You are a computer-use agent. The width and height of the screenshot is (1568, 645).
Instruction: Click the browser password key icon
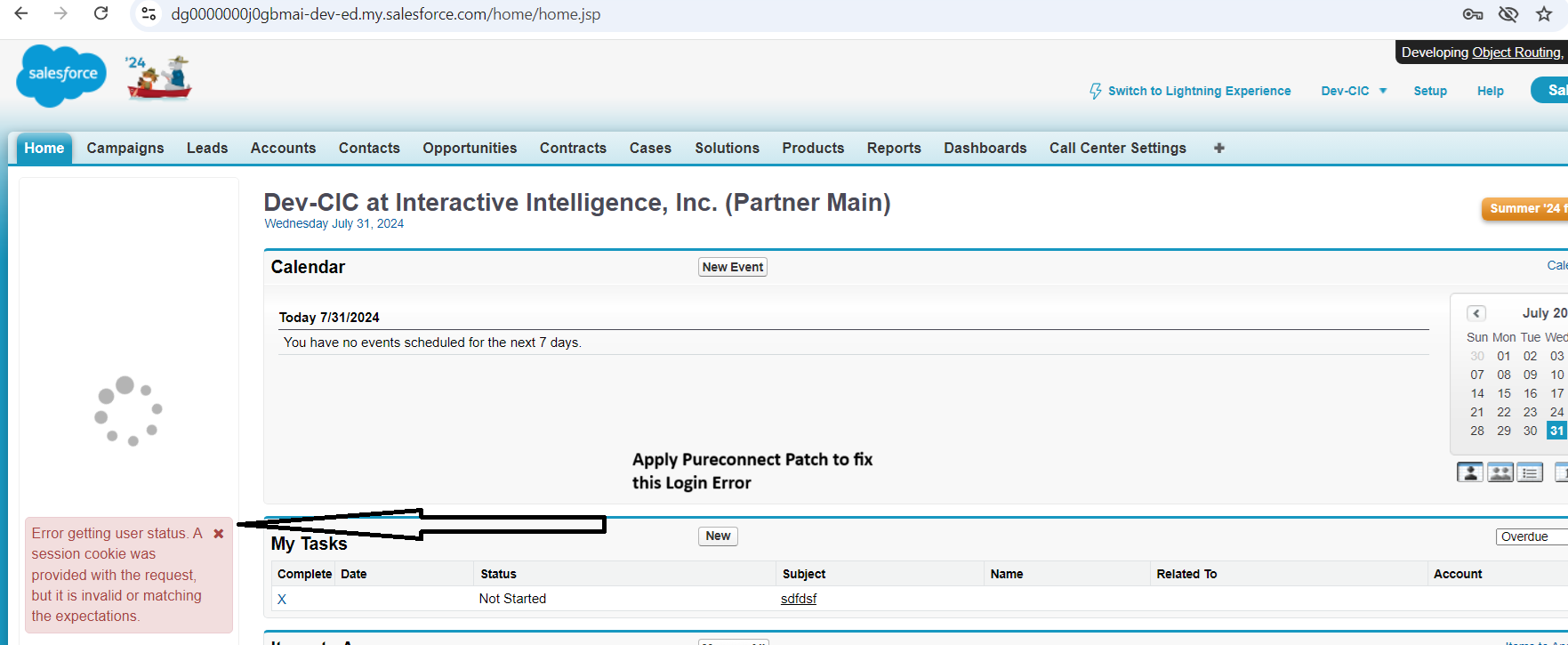click(x=1473, y=14)
